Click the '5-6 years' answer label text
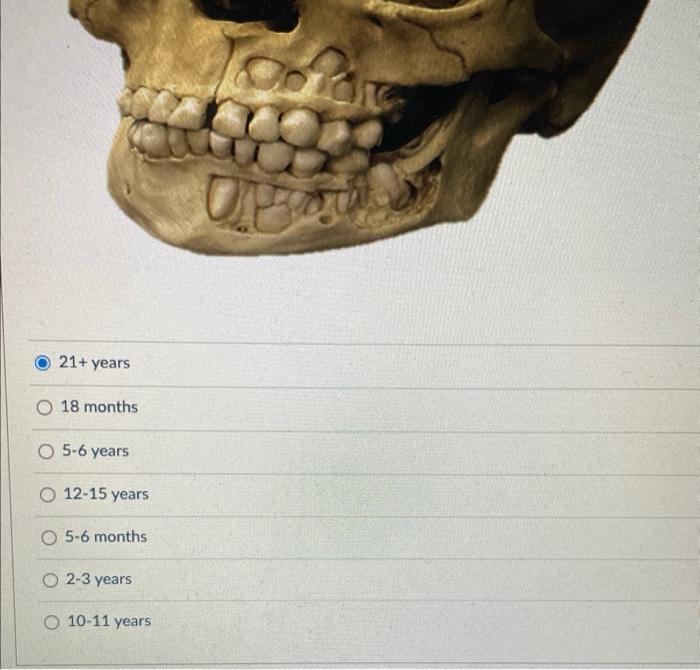 pos(96,451)
